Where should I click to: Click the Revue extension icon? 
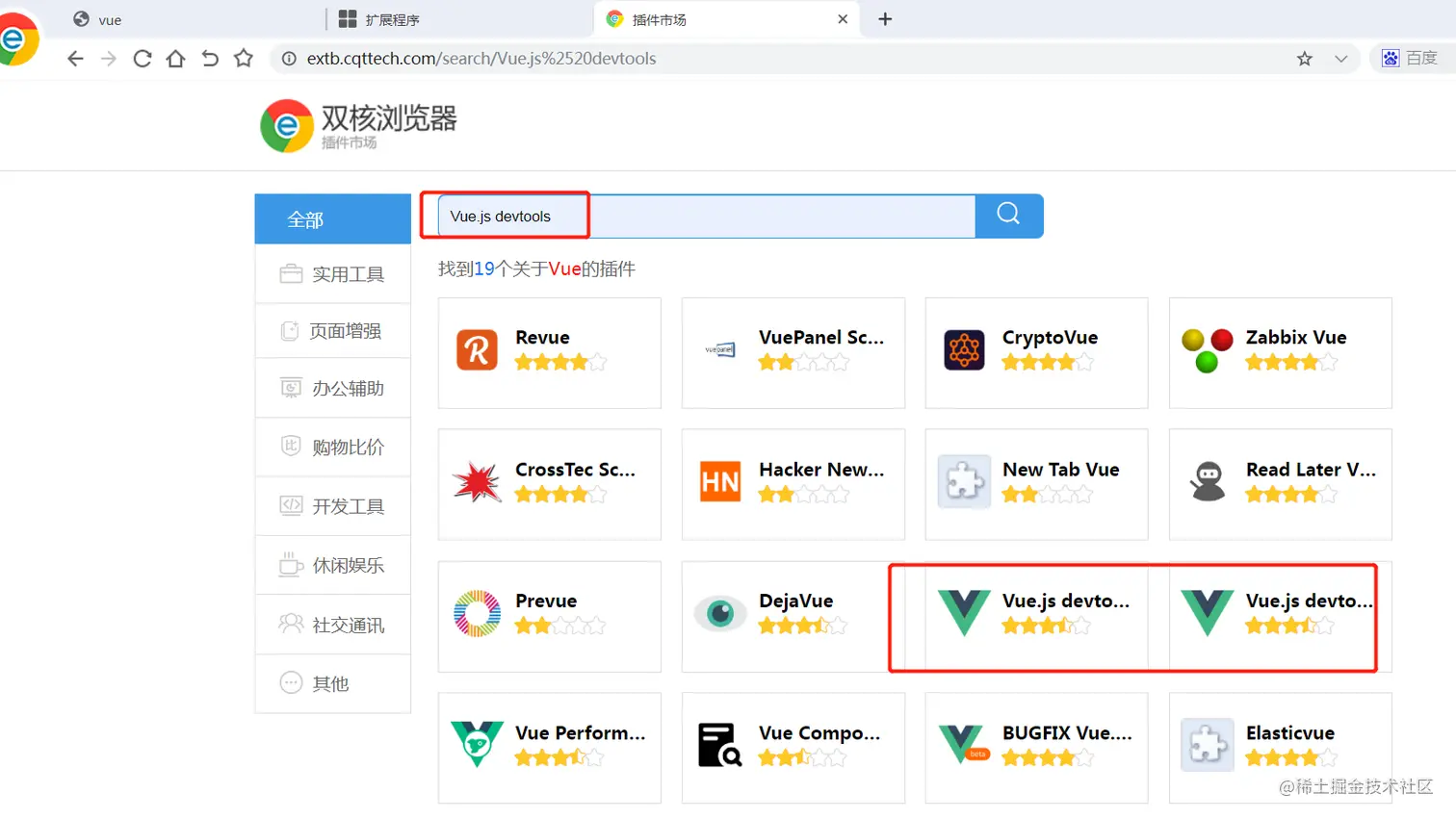tap(477, 350)
